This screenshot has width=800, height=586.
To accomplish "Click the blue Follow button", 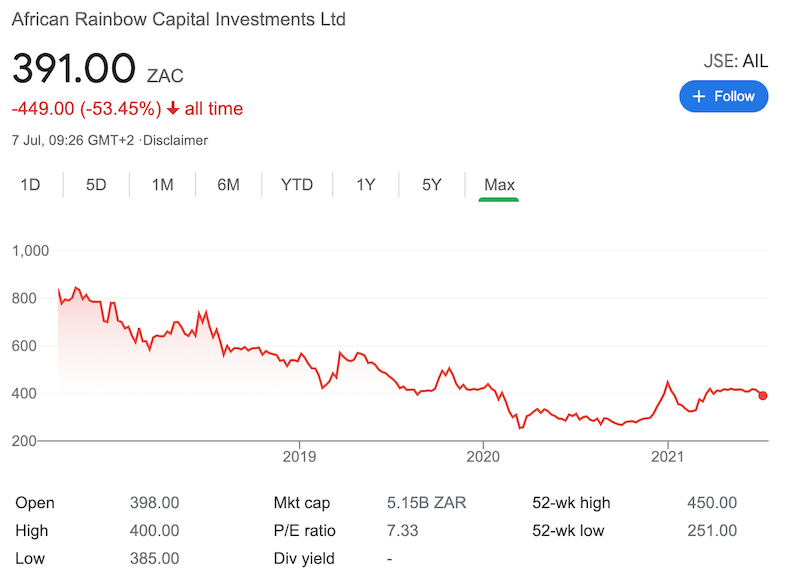I will 723,96.
